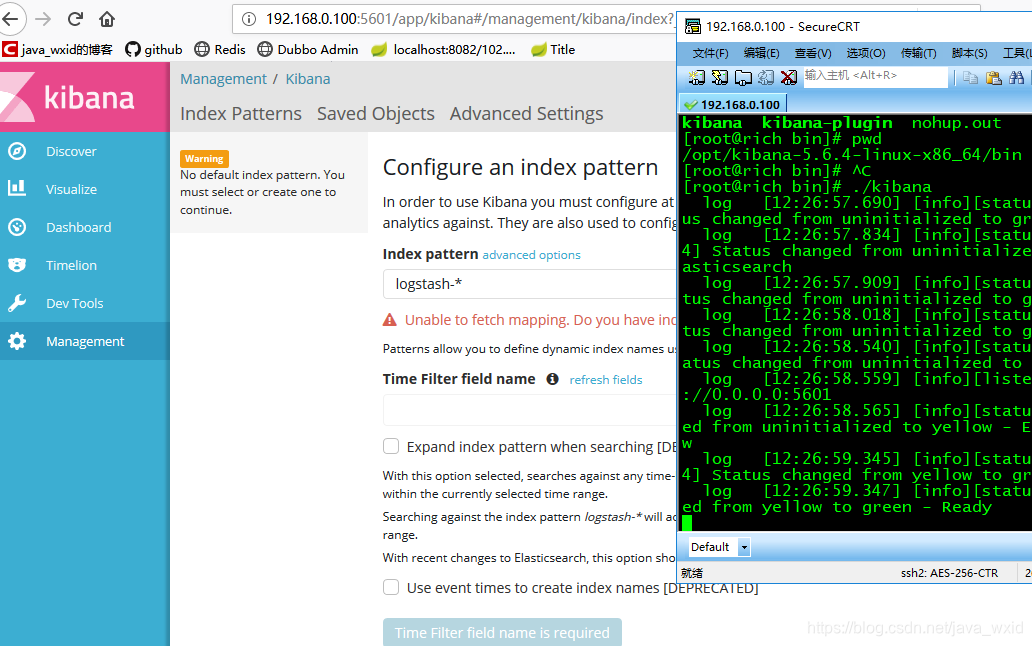Click SecureCRT Quick Connect lightning icon
1032x646 pixels.
tap(719, 78)
